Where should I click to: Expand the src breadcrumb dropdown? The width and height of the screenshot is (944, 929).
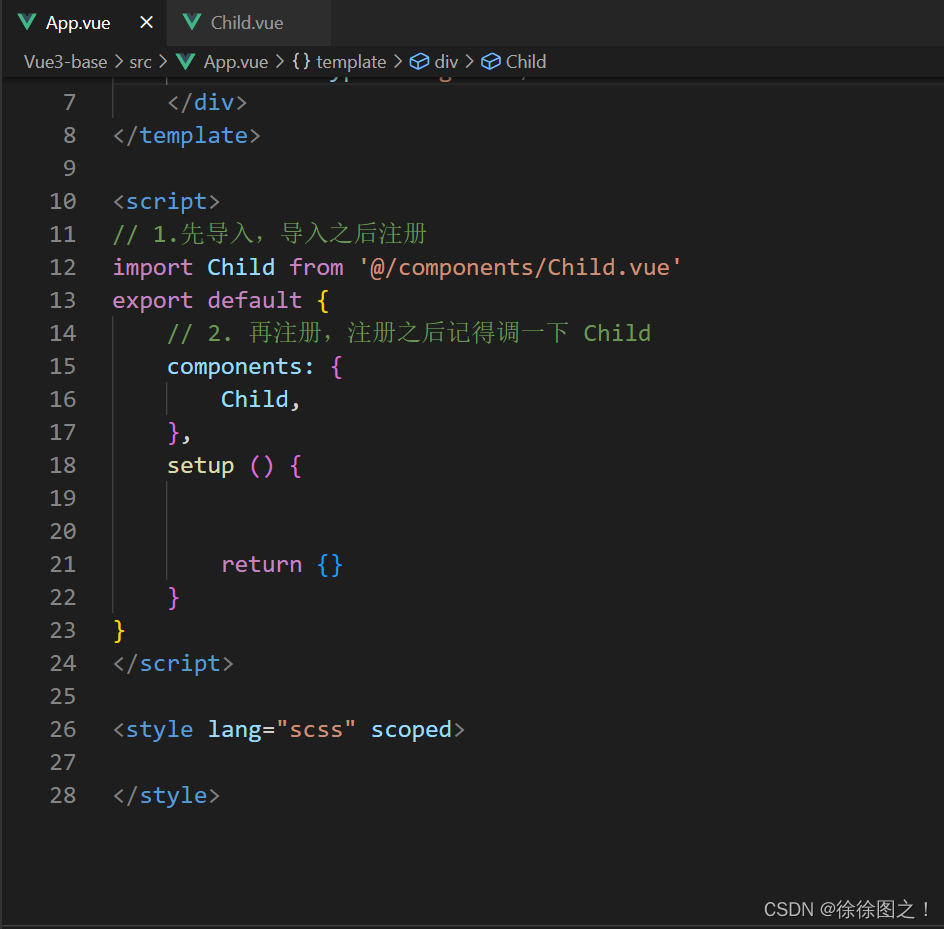(x=140, y=61)
